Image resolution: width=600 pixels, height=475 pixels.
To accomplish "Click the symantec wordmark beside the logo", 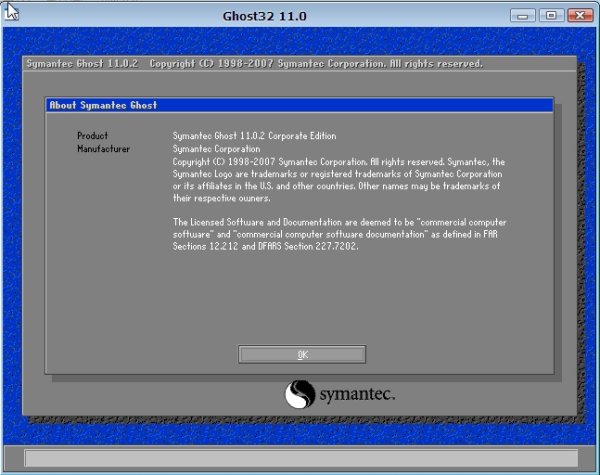I will click(x=357, y=395).
